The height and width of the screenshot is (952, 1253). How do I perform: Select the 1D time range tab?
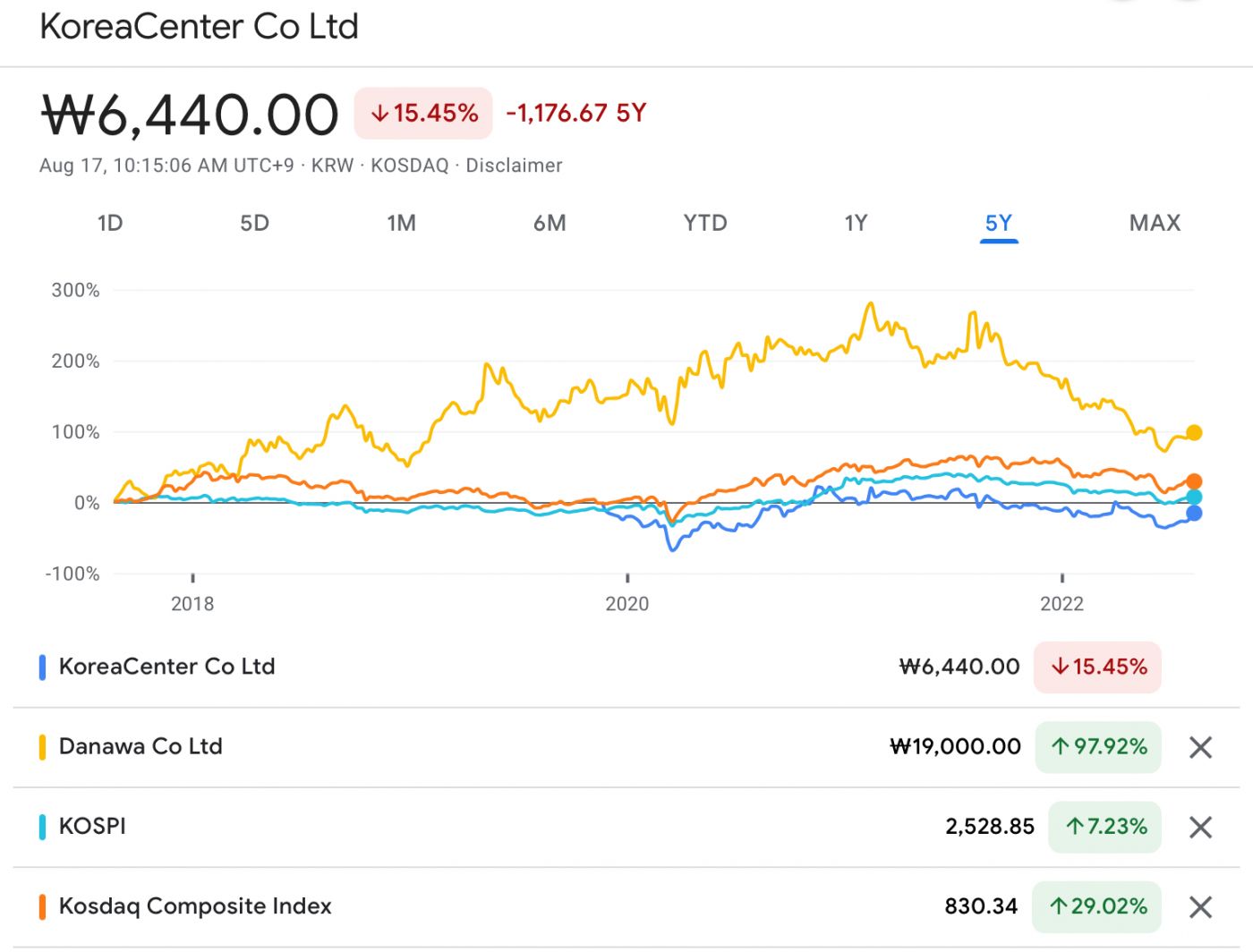(x=110, y=223)
